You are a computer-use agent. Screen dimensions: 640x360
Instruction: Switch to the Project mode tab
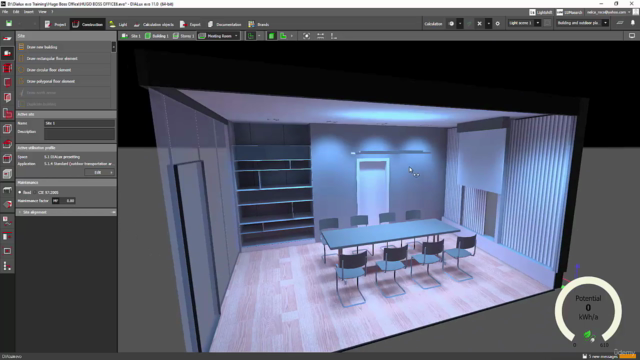tap(55, 24)
